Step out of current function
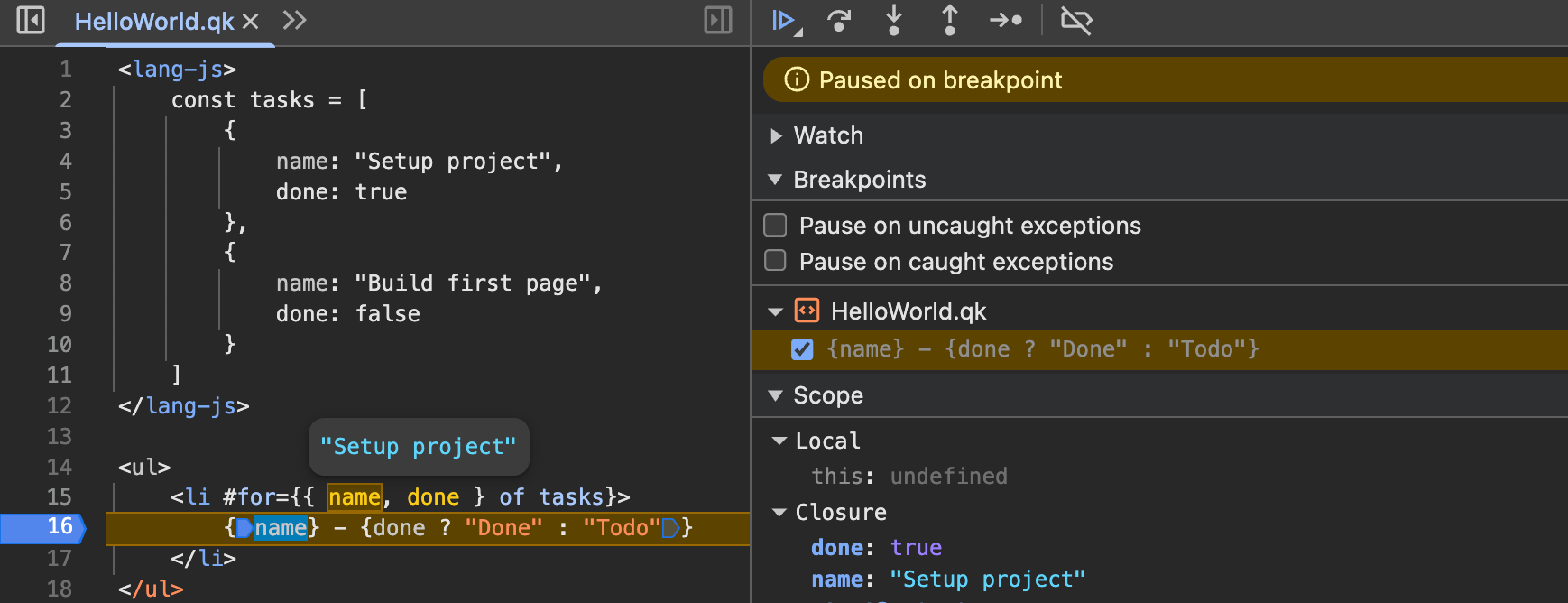Viewport: 1568px width, 603px height. [x=949, y=20]
